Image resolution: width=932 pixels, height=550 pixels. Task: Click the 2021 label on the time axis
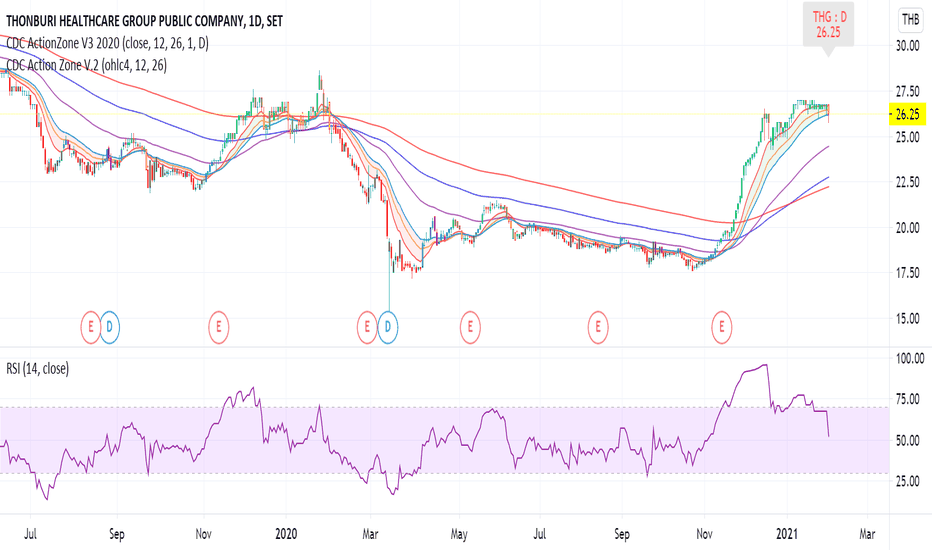pyautogui.click(x=787, y=533)
